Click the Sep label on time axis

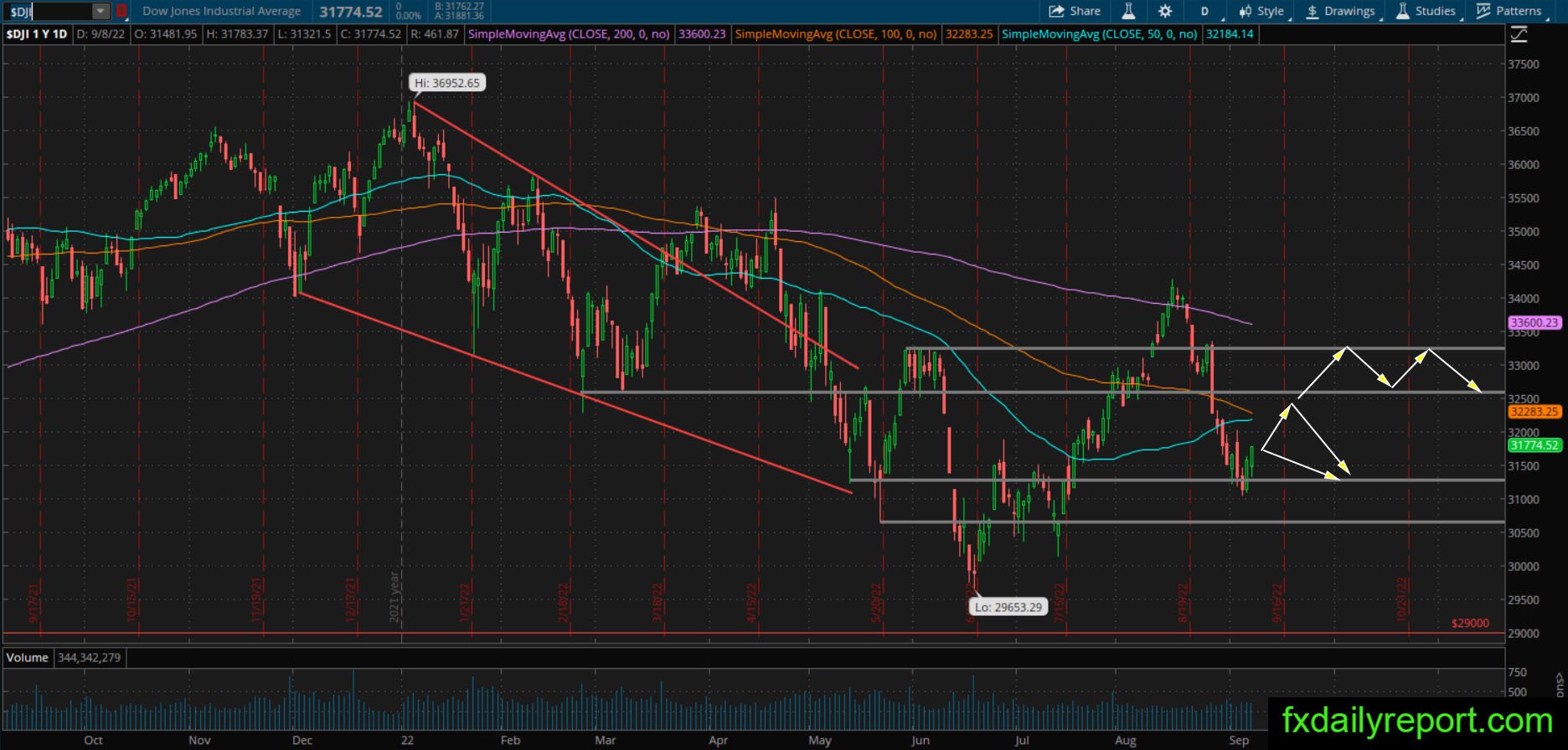point(1239,740)
